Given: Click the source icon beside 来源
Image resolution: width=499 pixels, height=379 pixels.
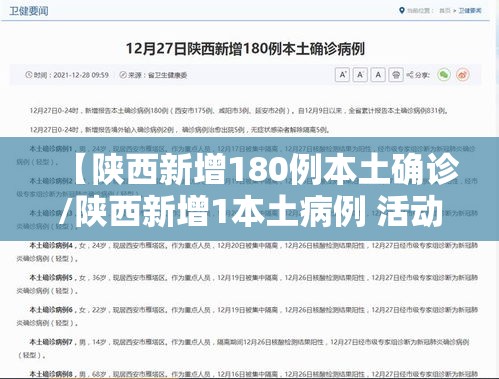Looking at the screenshot, I should point(123,75).
